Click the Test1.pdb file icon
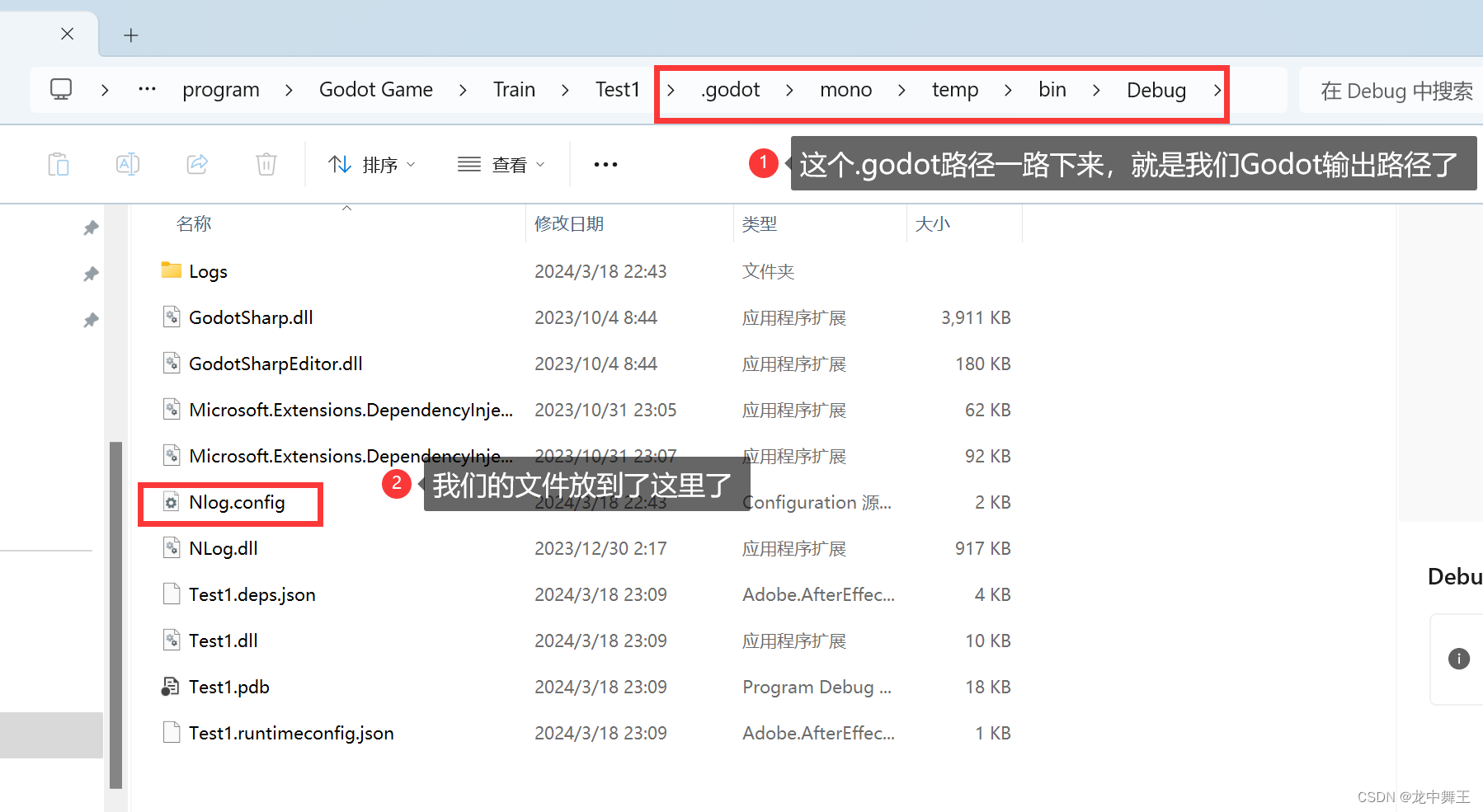Image resolution: width=1483 pixels, height=812 pixels. [171, 686]
